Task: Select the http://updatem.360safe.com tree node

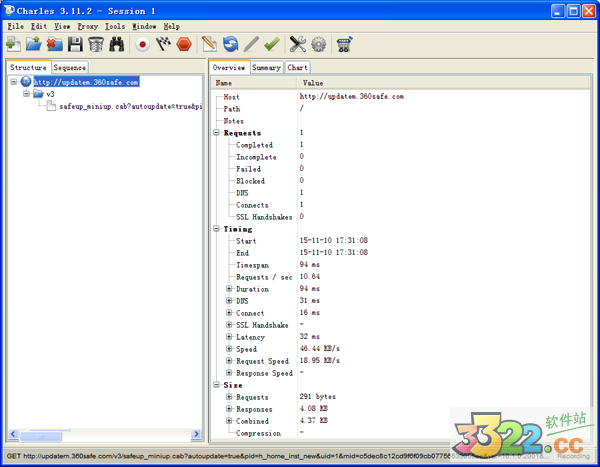Action: point(86,82)
